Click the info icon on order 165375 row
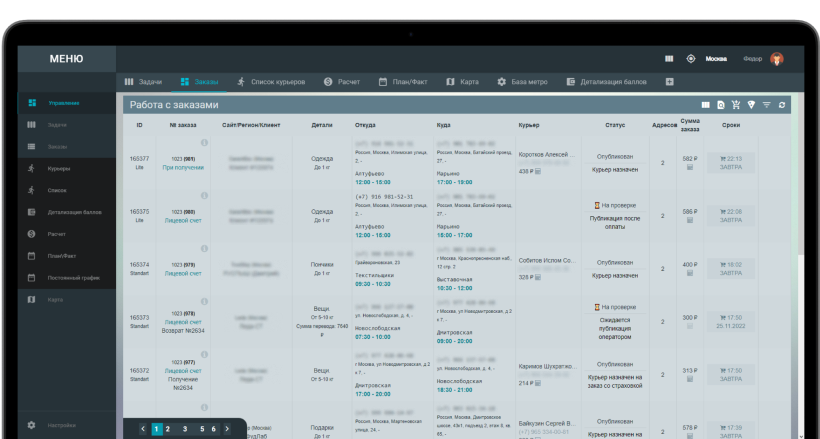 coord(204,196)
